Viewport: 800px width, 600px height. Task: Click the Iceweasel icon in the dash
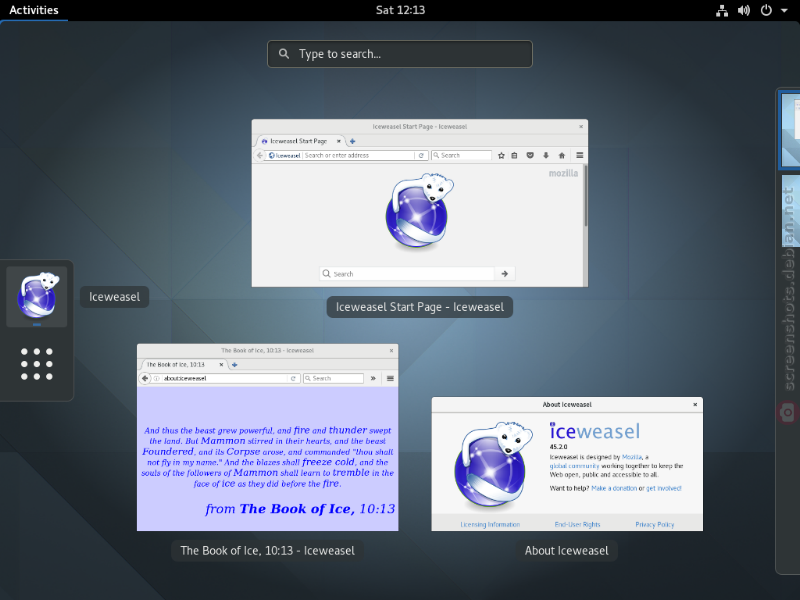coord(37,296)
